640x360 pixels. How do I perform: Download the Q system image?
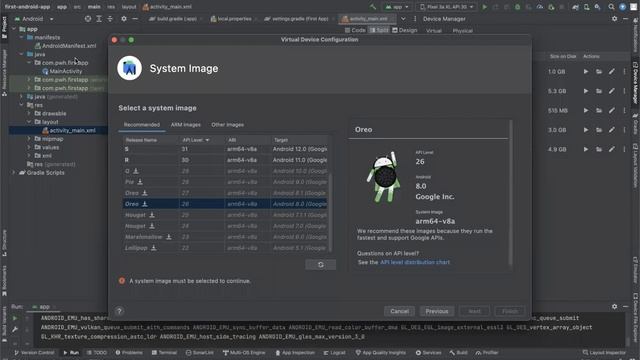[136, 171]
